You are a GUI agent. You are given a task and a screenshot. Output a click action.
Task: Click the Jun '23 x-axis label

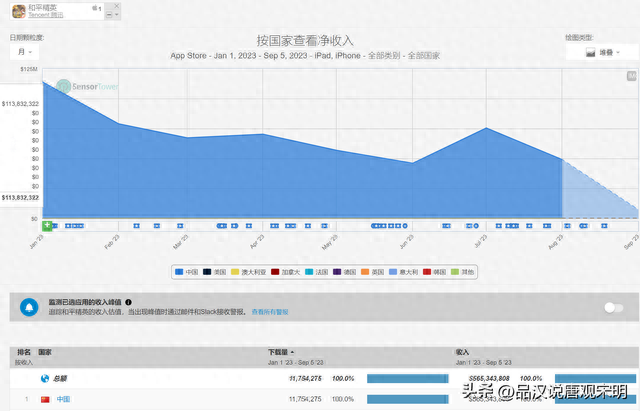(407, 242)
